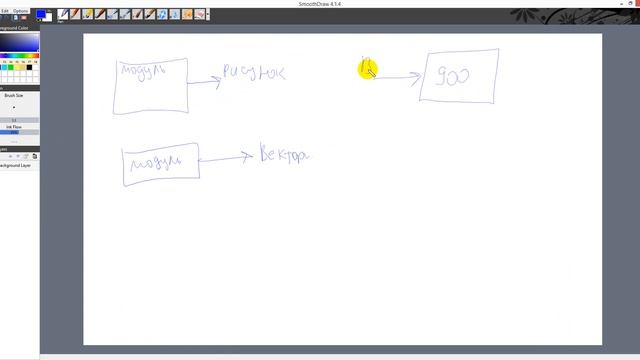The width and height of the screenshot is (640, 360).
Task: Select the gray pen tool, sixth in toolbar
Action: (x=125, y=15)
